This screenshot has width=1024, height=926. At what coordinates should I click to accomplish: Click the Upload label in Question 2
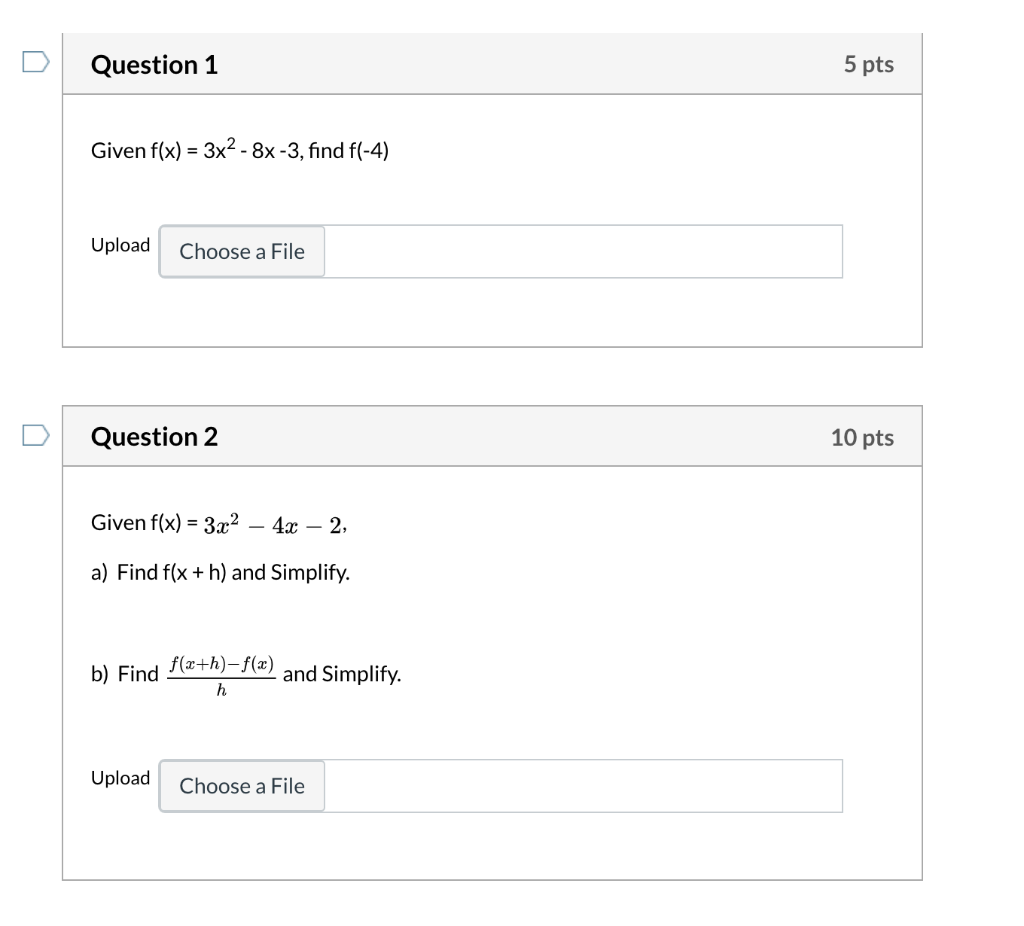pyautogui.click(x=120, y=778)
